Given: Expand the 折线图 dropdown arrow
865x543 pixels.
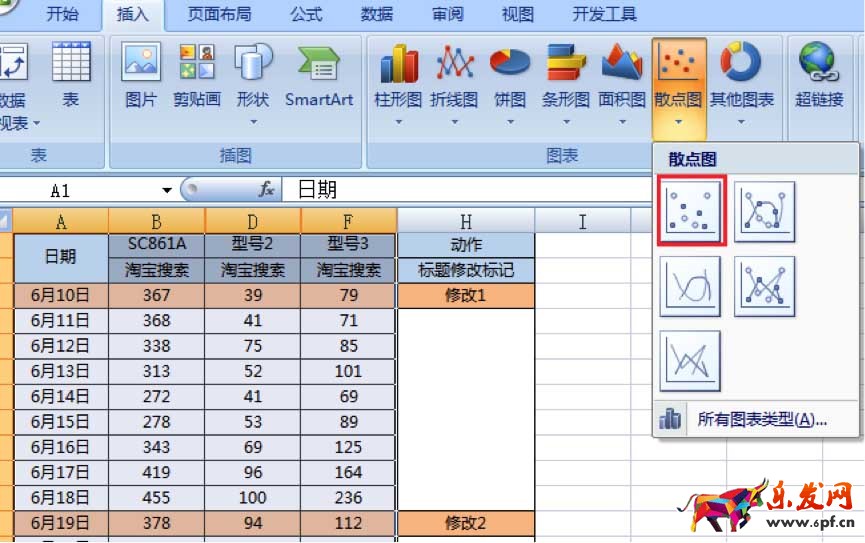Looking at the screenshot, I should pos(455,122).
